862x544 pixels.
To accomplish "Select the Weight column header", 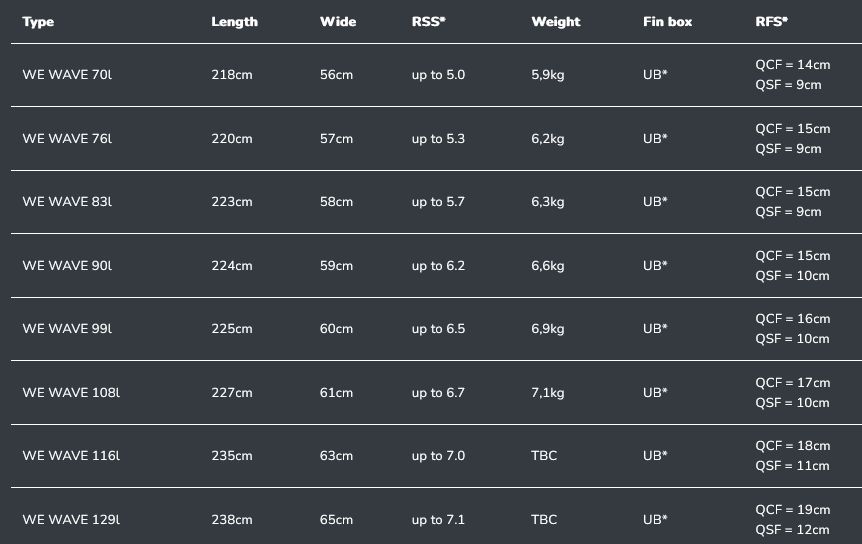I will (555, 22).
